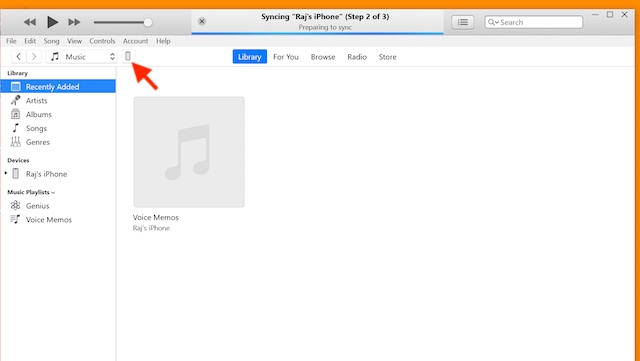The width and height of the screenshot is (640, 361).
Task: Select Artists in the sidebar
Action: (x=58, y=100)
